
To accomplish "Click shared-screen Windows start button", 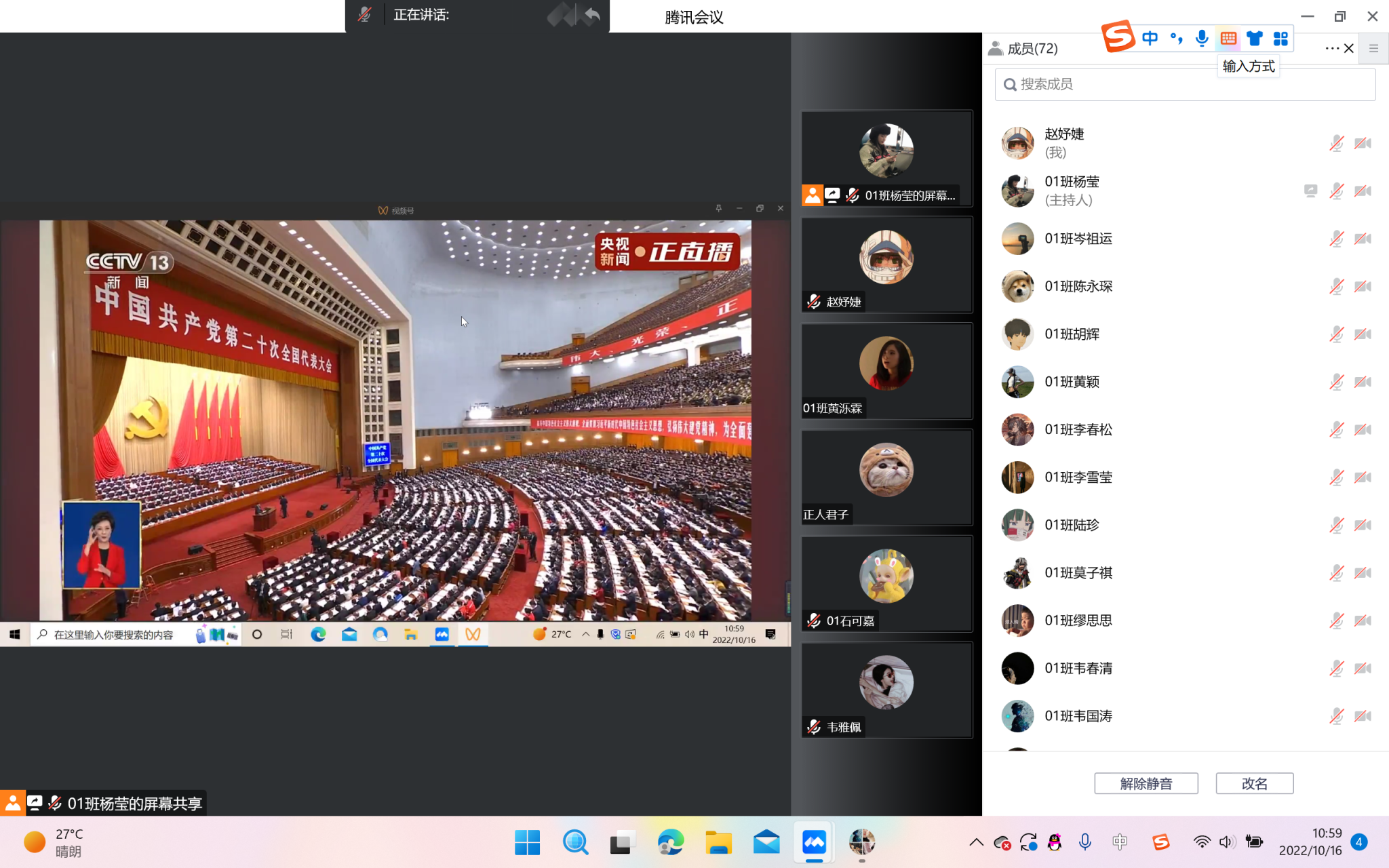I will [15, 635].
